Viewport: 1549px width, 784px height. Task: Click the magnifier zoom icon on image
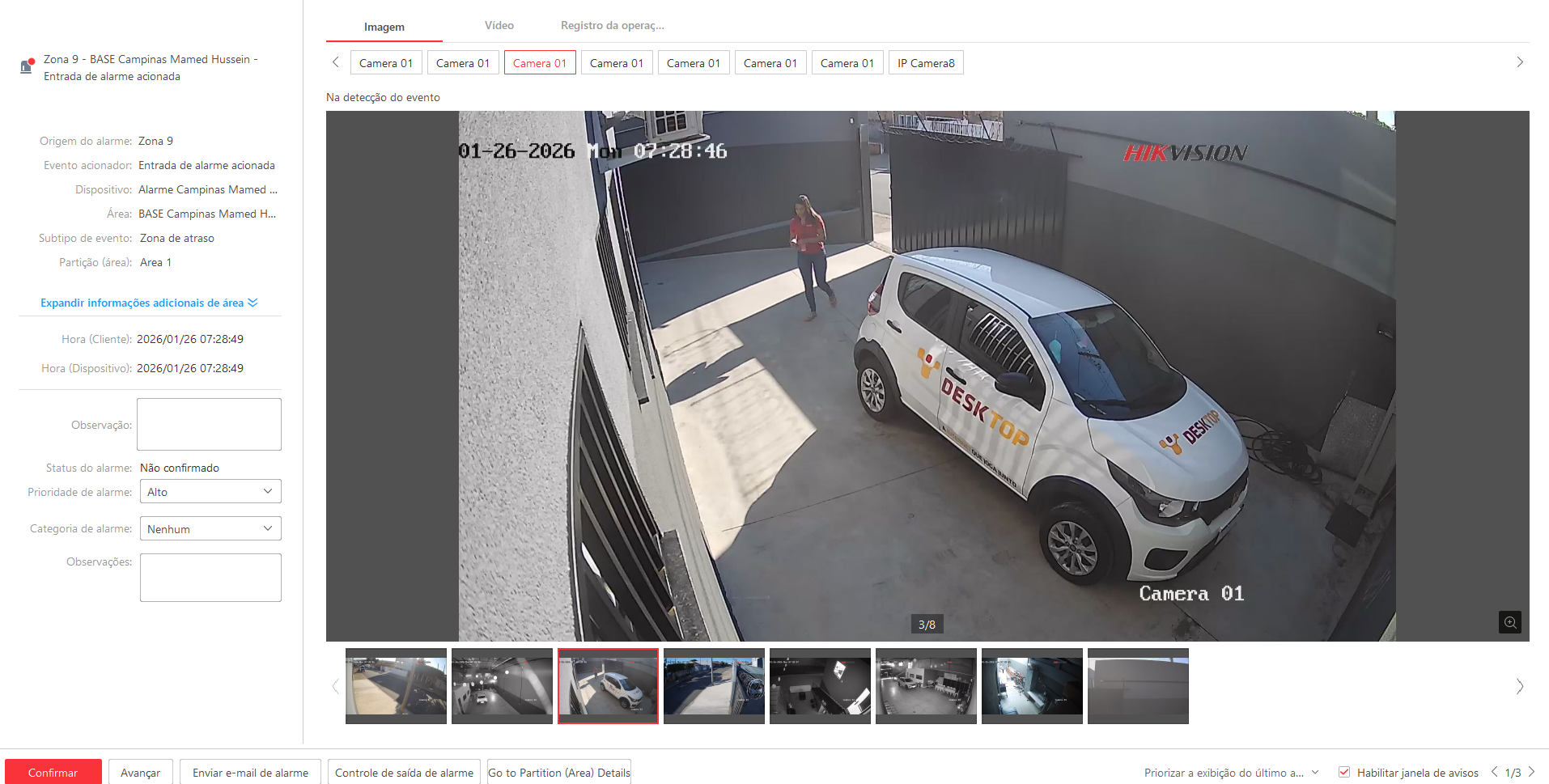click(1509, 622)
